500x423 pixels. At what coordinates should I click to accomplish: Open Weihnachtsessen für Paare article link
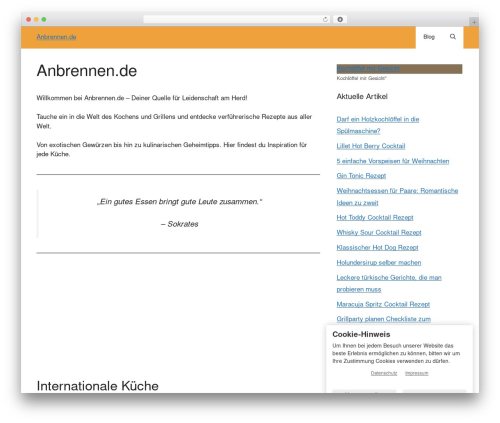397,197
